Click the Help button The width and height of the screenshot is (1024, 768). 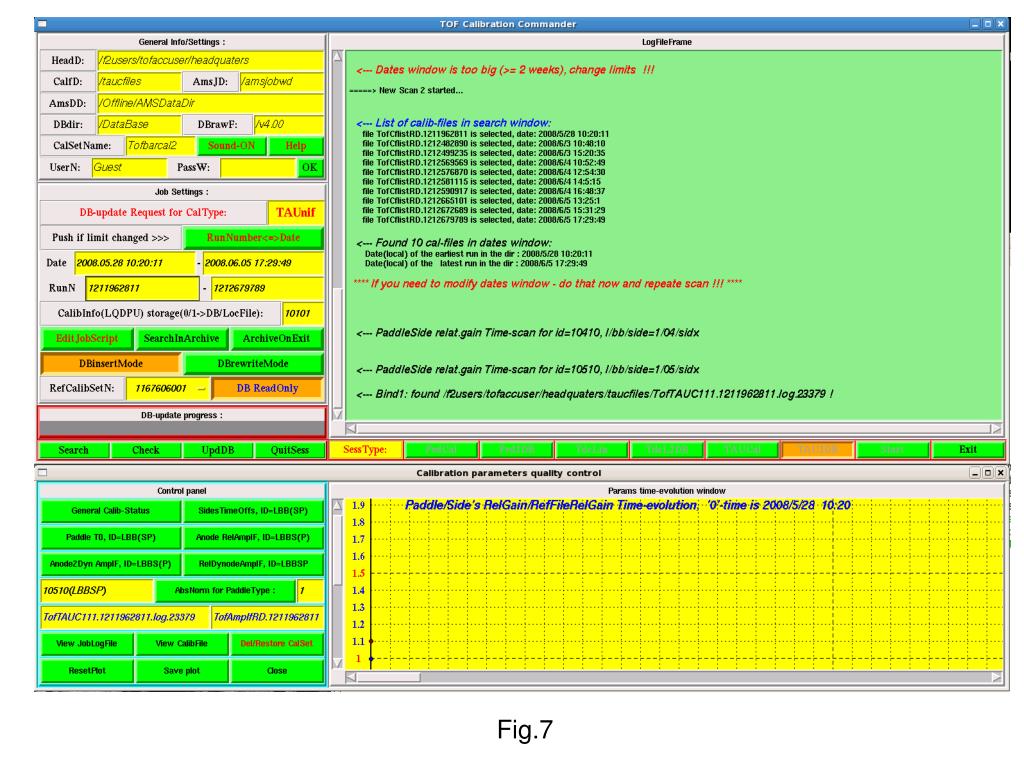pyautogui.click(x=296, y=146)
